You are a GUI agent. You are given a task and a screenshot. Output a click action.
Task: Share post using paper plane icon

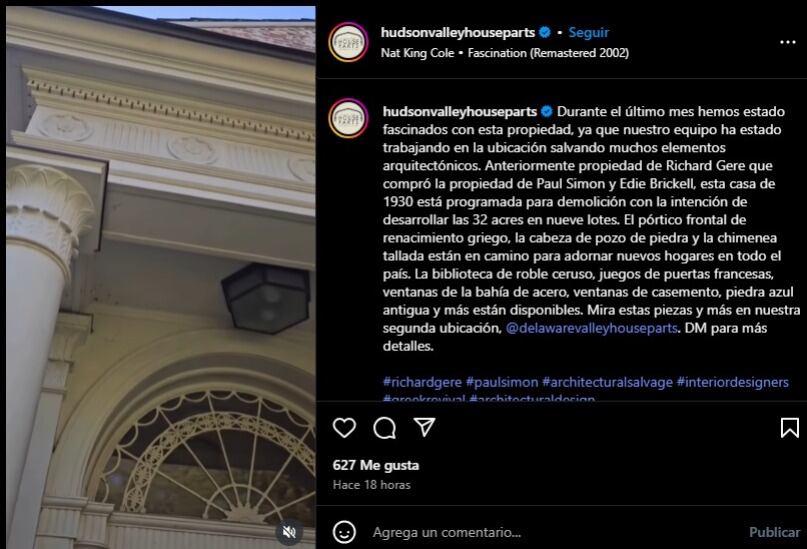pyautogui.click(x=425, y=427)
